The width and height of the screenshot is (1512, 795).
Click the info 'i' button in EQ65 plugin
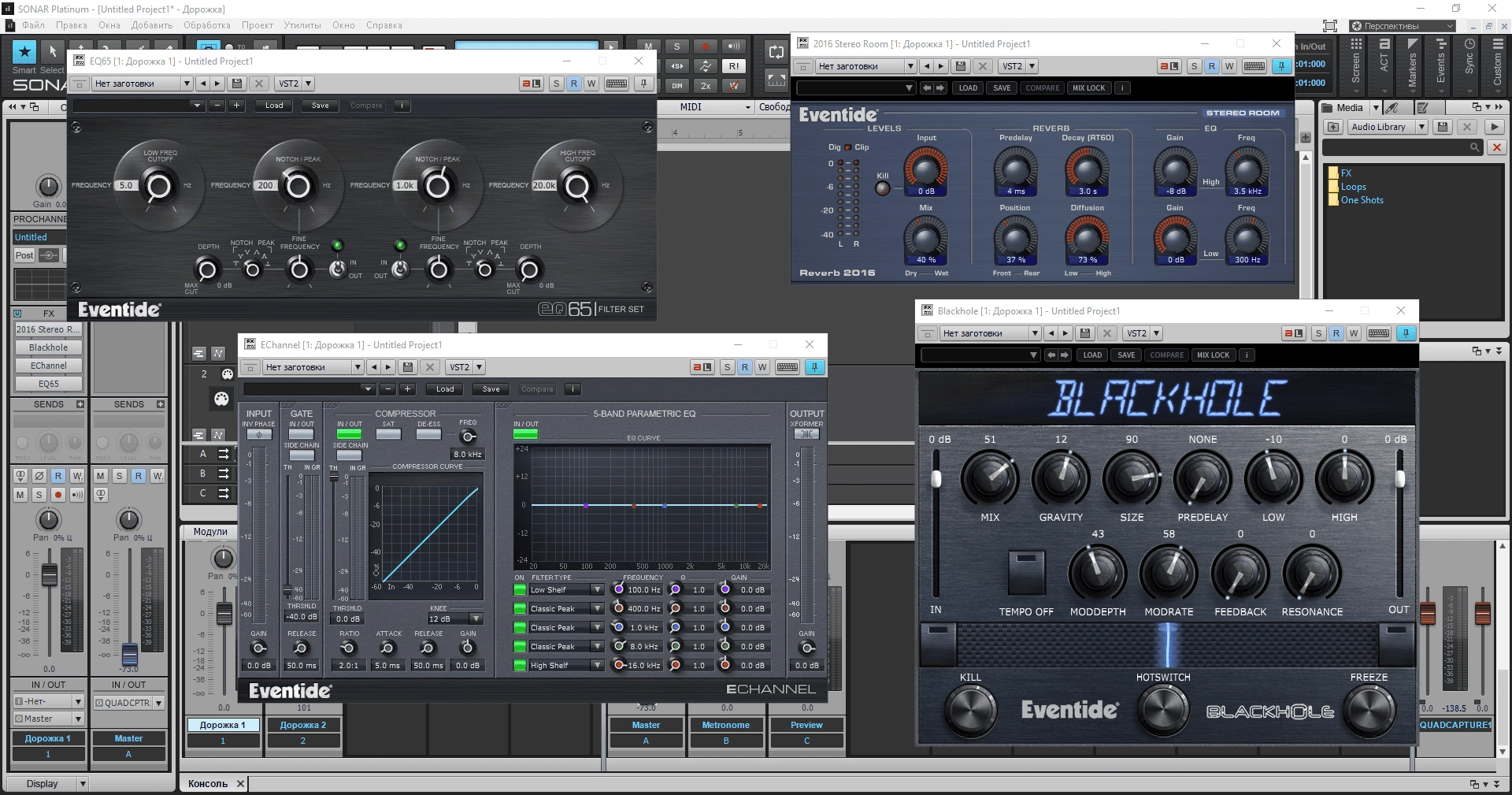pos(402,106)
